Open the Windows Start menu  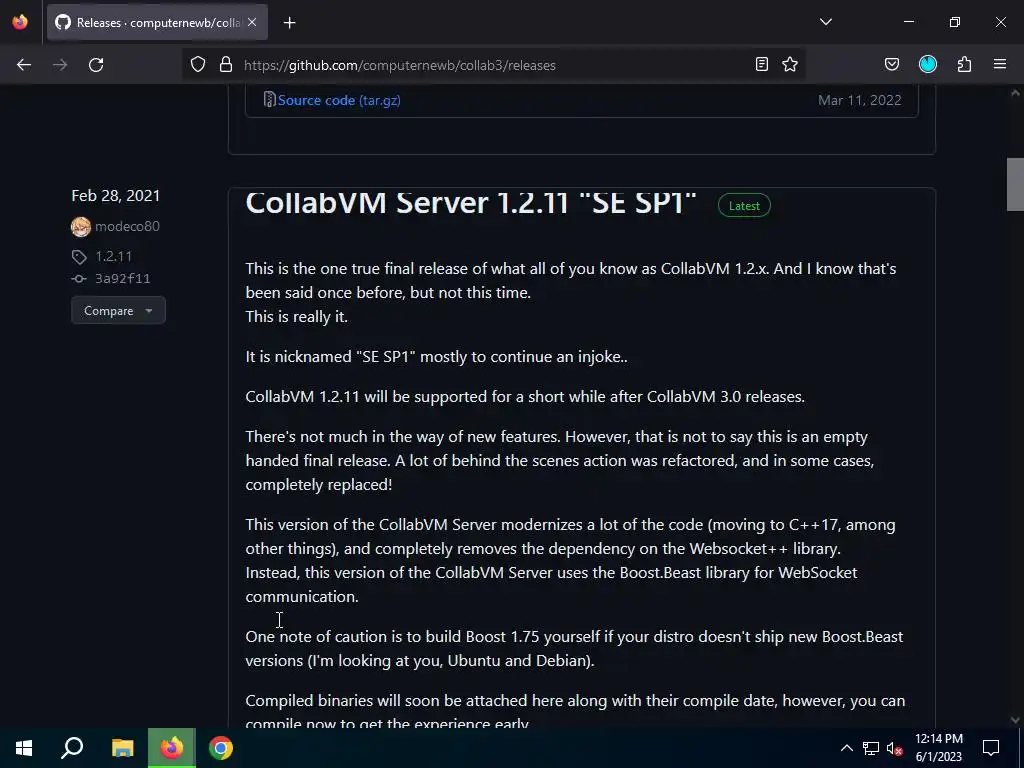point(24,748)
